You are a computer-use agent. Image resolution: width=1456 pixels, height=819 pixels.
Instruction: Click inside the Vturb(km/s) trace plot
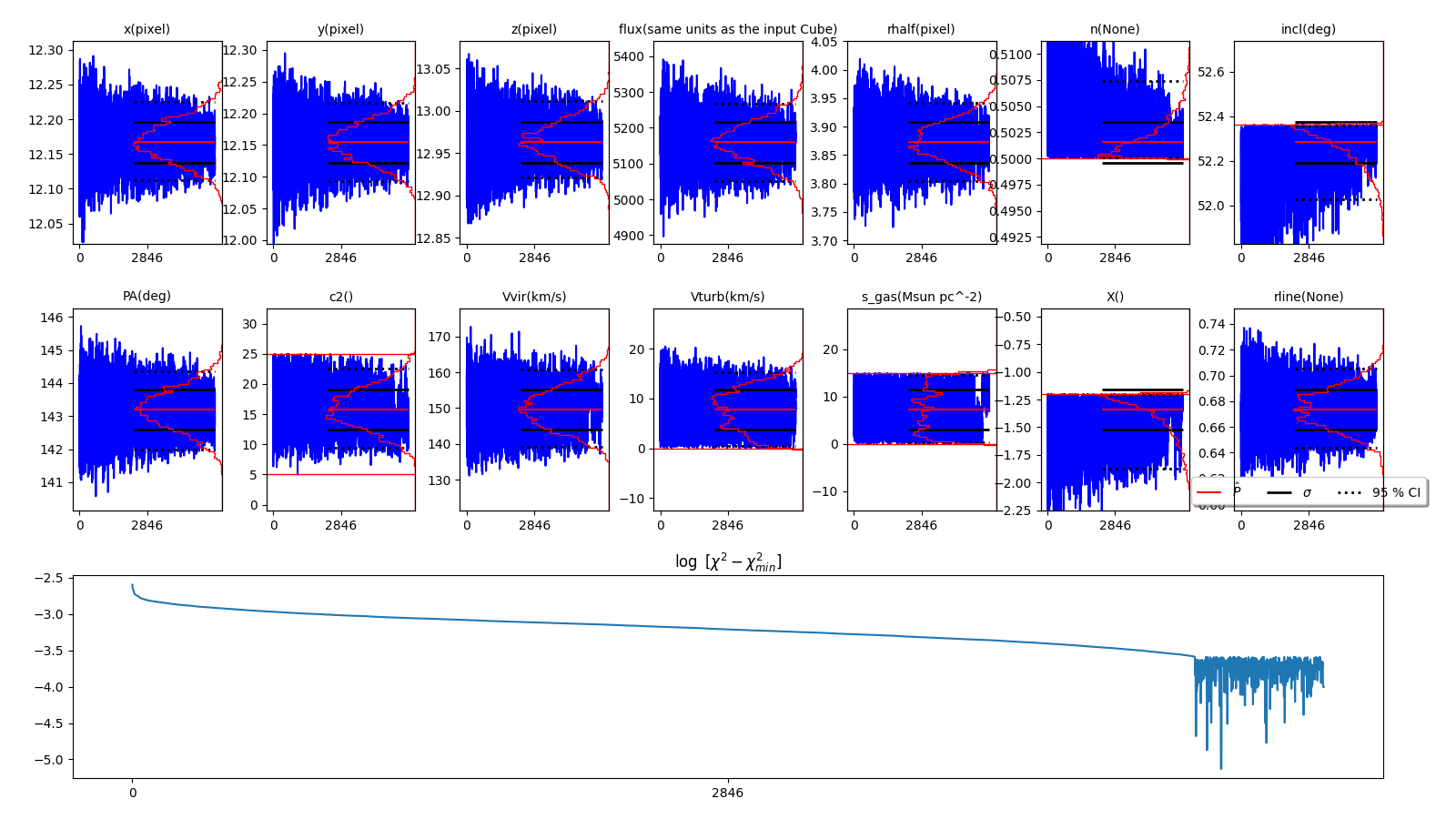pyautogui.click(x=727, y=409)
